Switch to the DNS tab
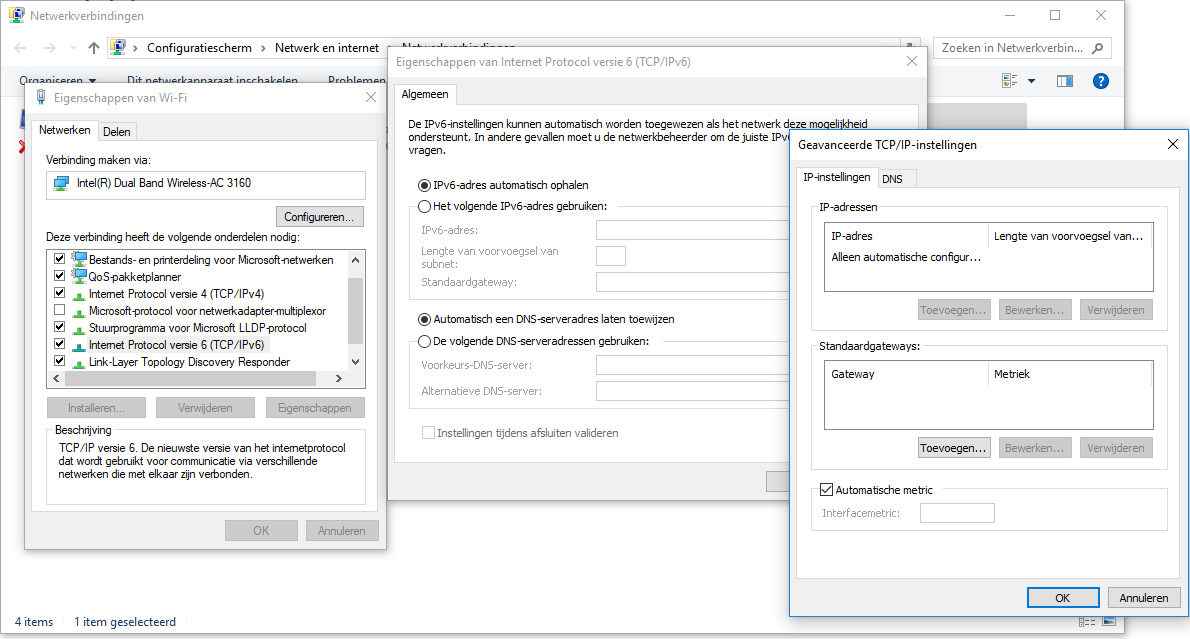The height and width of the screenshot is (639, 1190). tap(892, 178)
